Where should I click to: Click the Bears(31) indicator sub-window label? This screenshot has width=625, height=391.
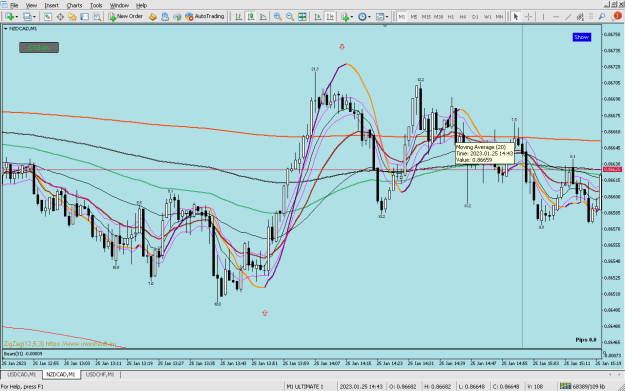[23, 354]
